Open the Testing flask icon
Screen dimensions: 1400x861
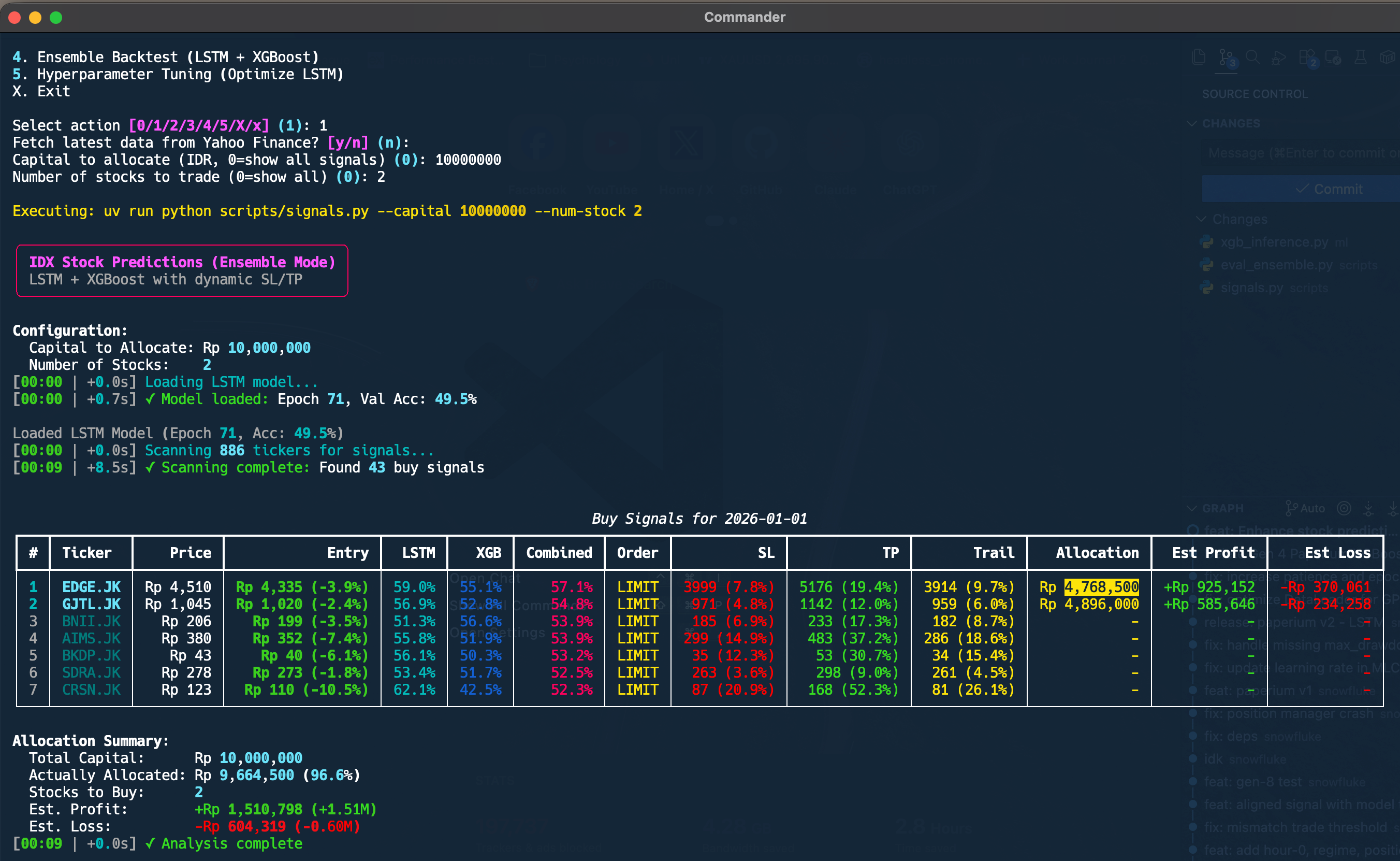(1361, 57)
